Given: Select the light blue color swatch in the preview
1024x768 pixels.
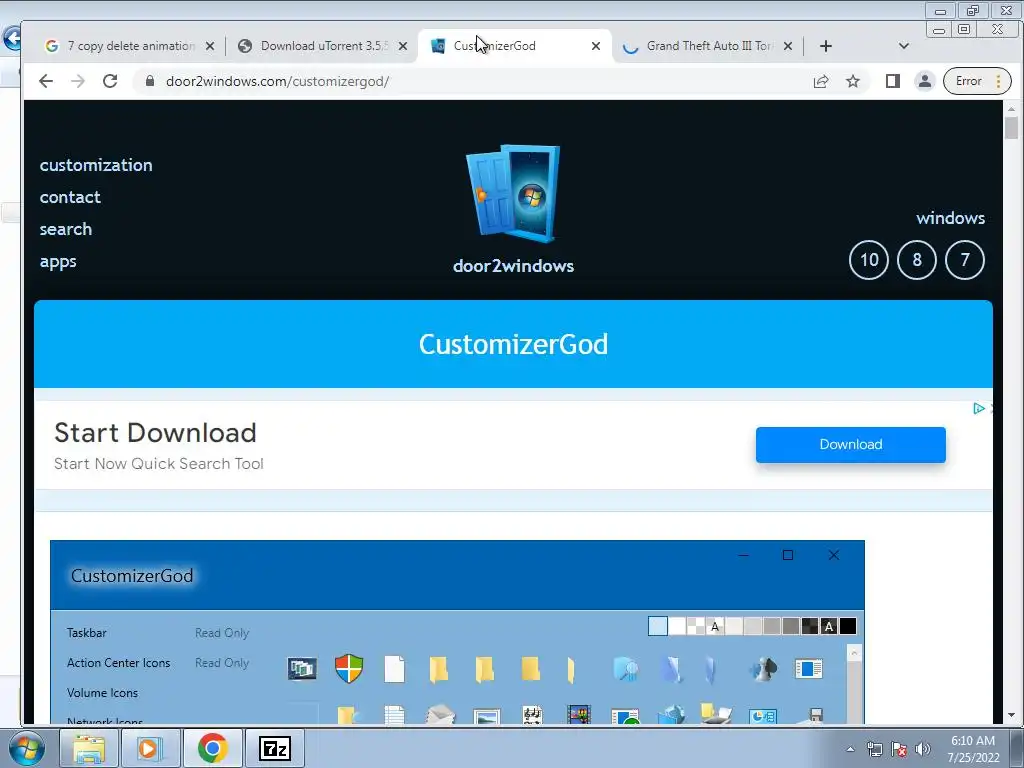Looking at the screenshot, I should pyautogui.click(x=658, y=626).
